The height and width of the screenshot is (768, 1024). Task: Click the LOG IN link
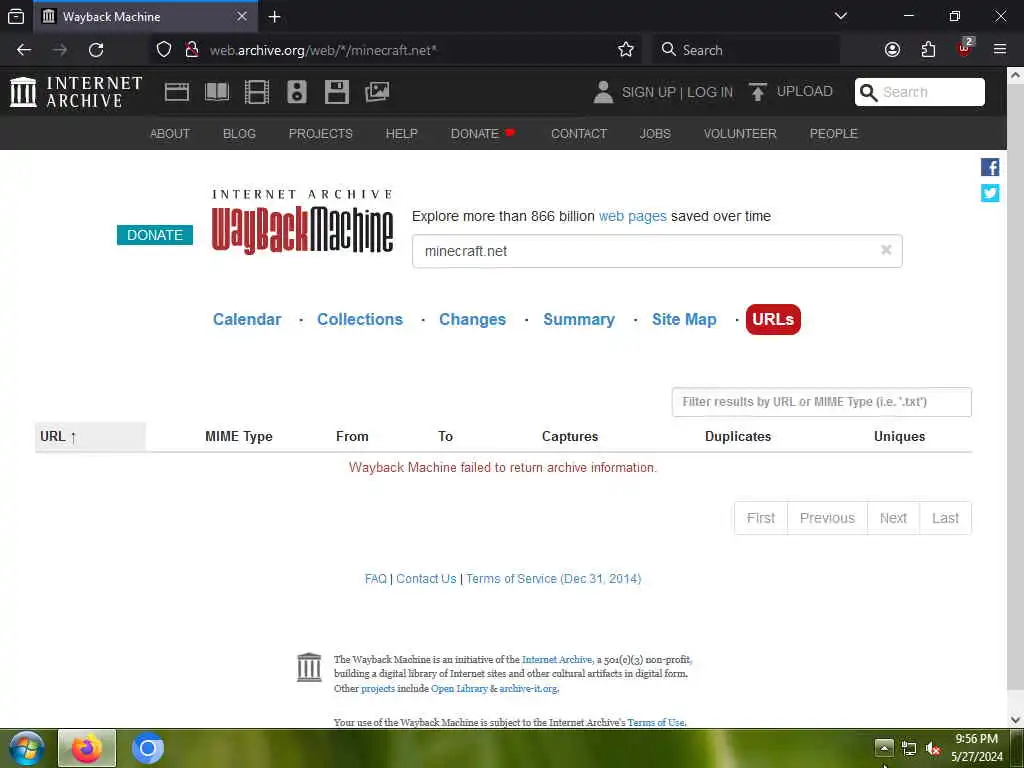(710, 92)
